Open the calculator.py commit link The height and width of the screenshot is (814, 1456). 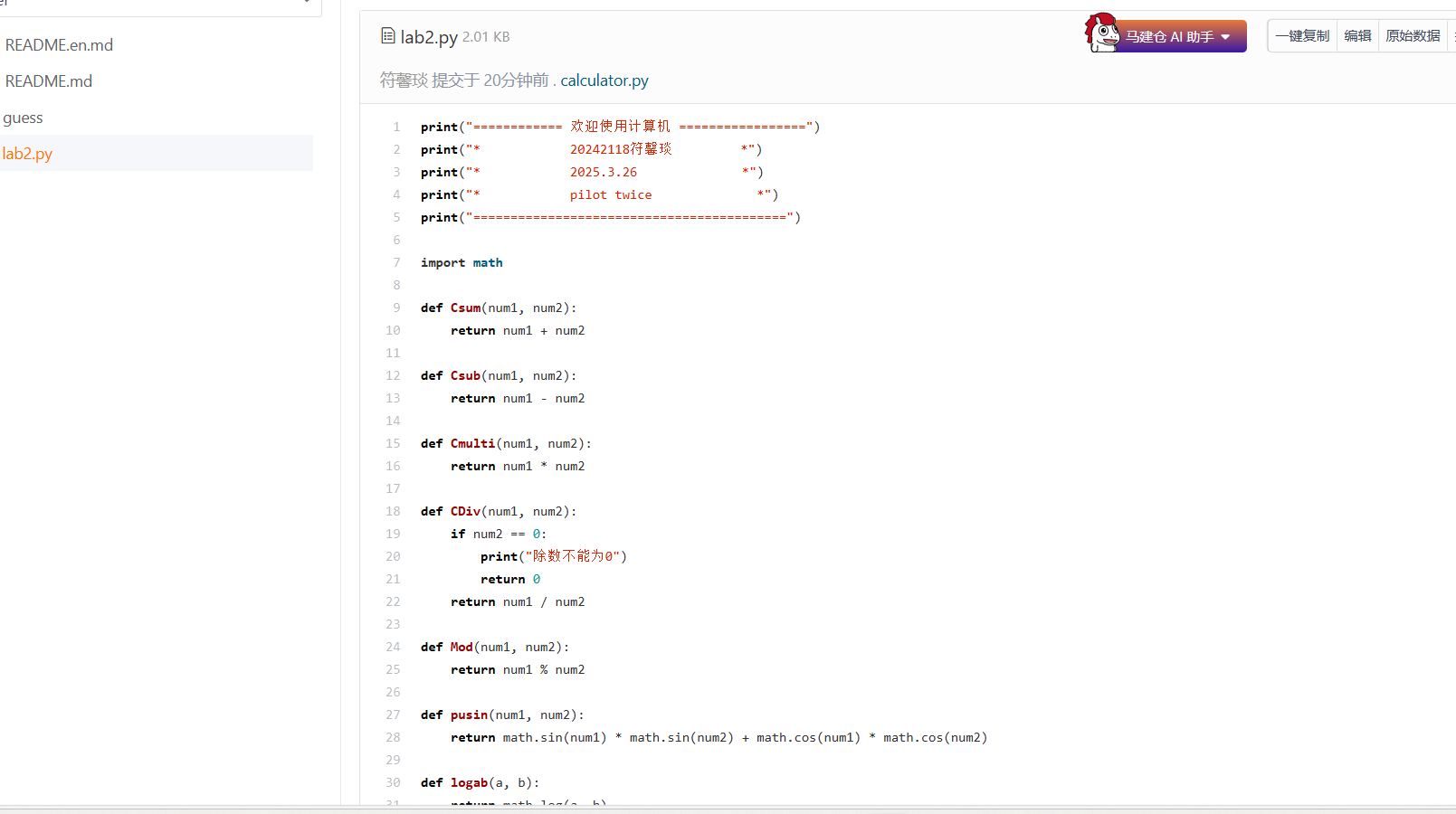pos(604,80)
